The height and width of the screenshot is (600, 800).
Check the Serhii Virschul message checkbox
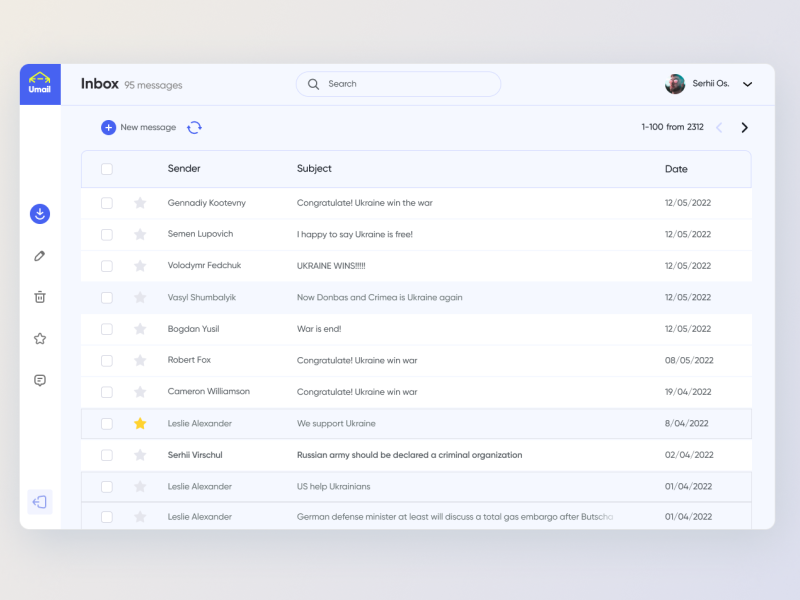coord(107,455)
